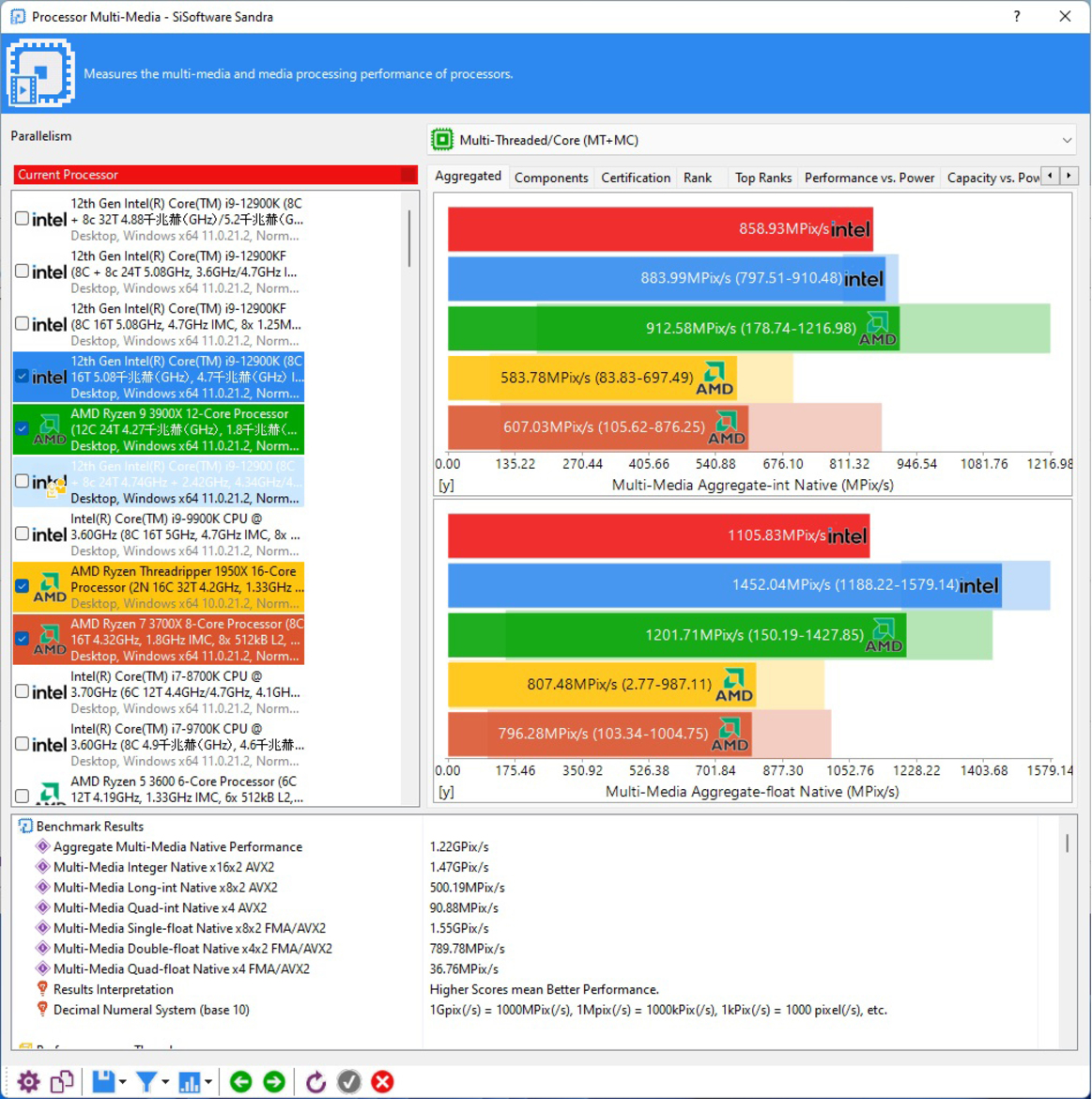This screenshot has width=1092, height=1099.
Task: Select the AMD Ryzen 5 3600 6-Core entry
Action: (x=159, y=789)
